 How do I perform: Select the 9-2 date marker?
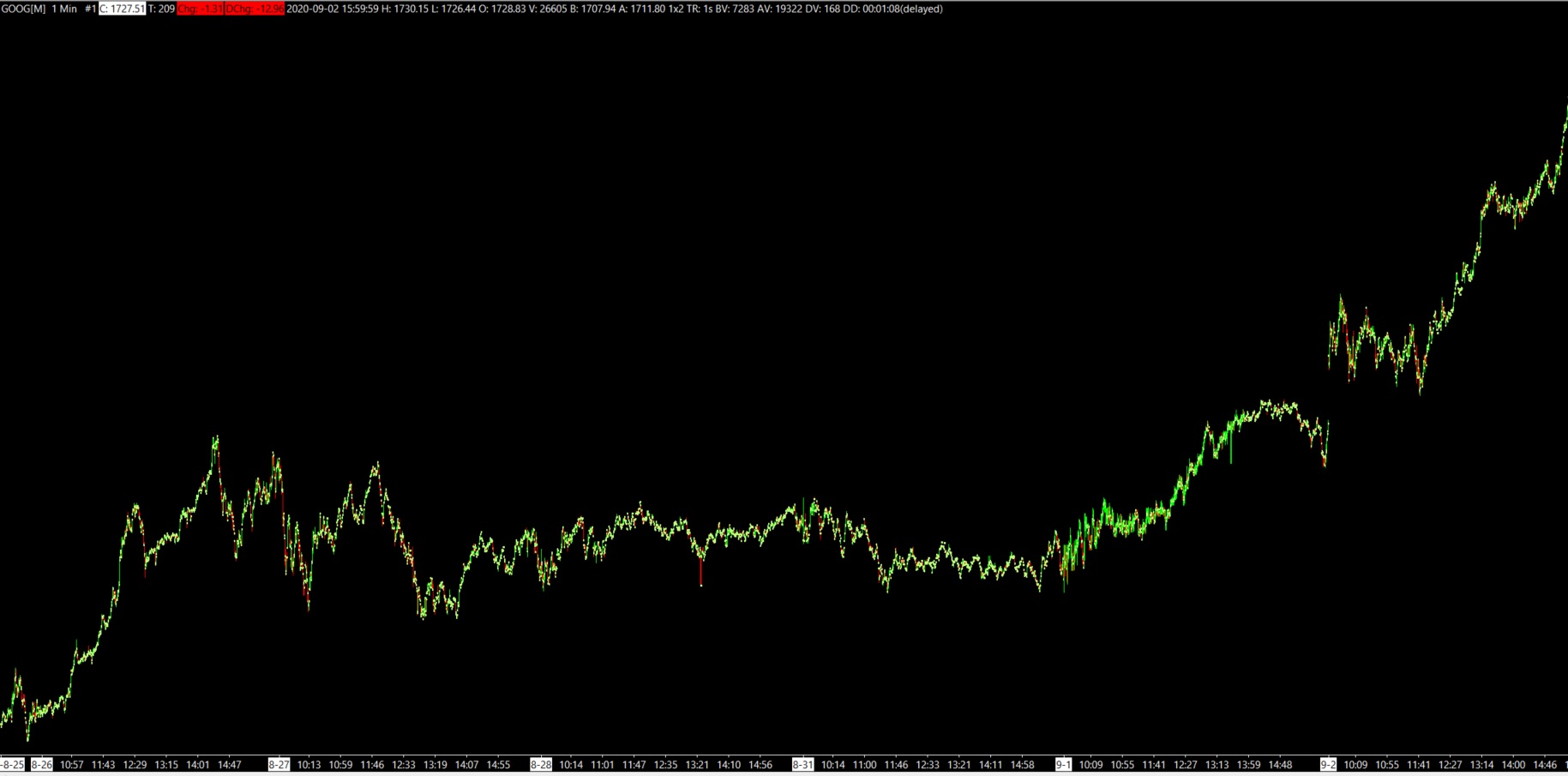[1328, 765]
